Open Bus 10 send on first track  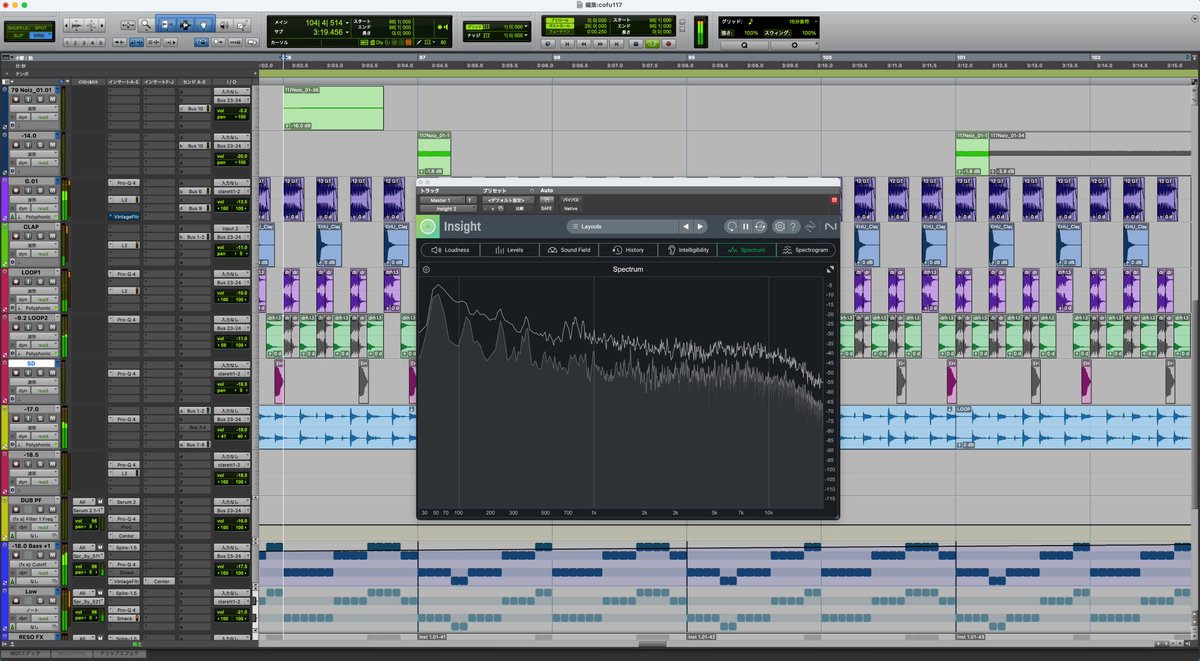(x=195, y=109)
